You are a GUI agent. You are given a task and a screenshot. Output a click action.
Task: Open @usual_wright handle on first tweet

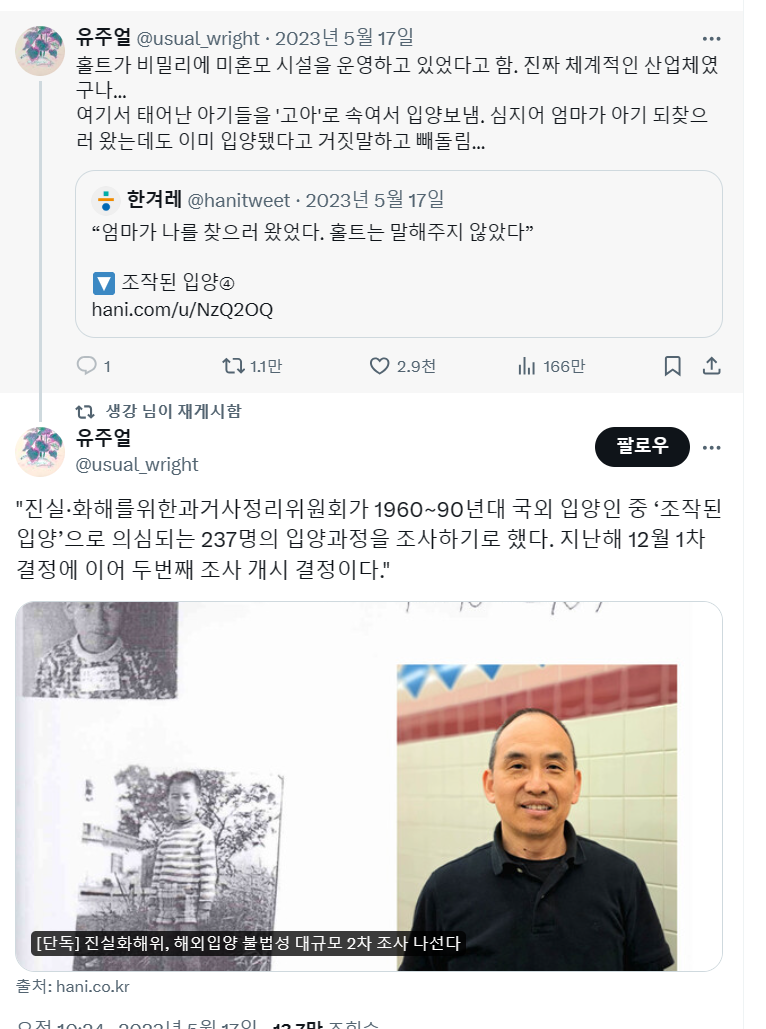[198, 39]
